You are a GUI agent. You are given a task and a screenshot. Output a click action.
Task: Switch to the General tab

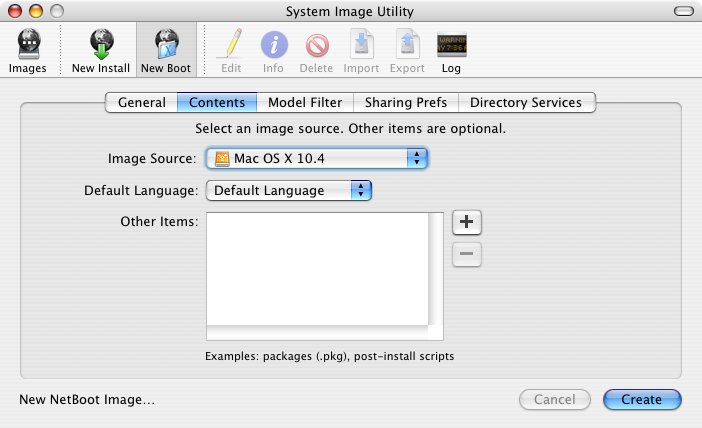point(141,103)
